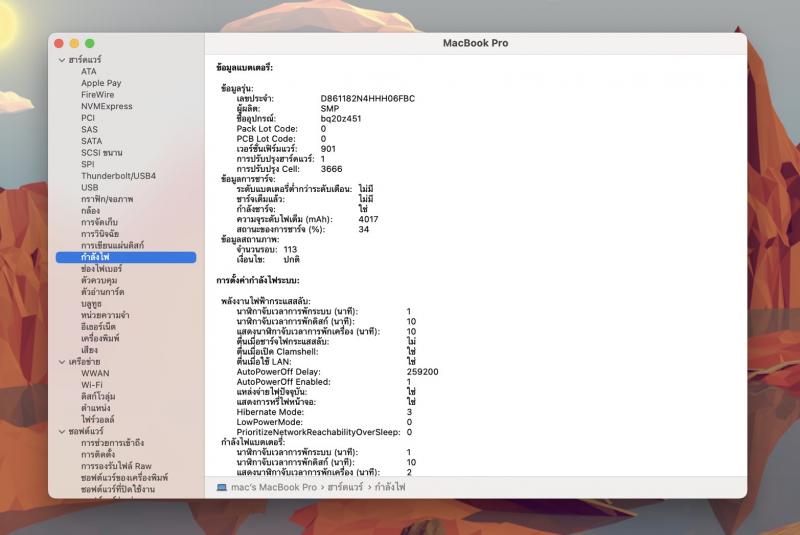
Task: Open the SPI hardware entry
Action: 88,164
